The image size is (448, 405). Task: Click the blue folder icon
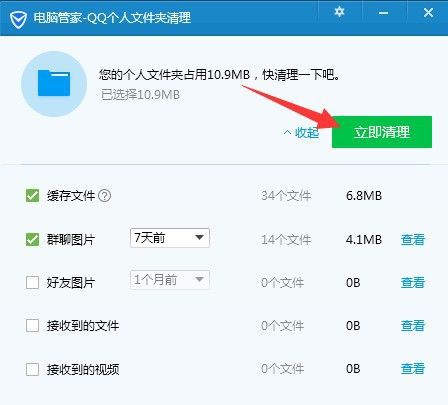[x=54, y=83]
